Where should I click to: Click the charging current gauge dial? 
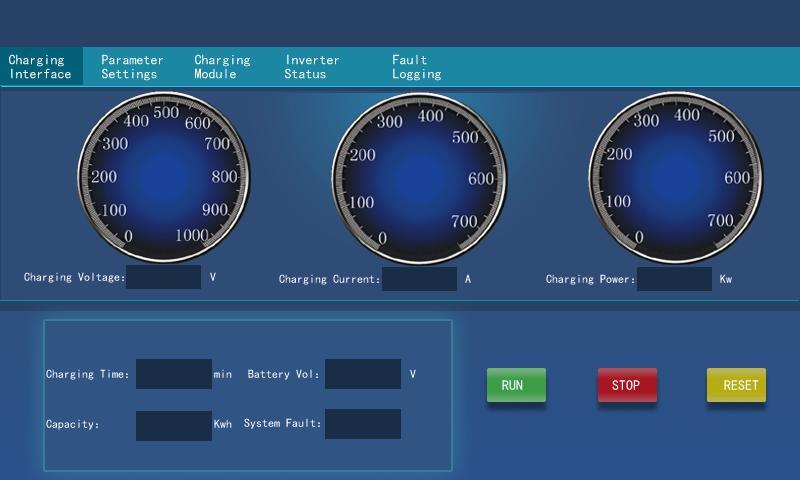tap(418, 178)
